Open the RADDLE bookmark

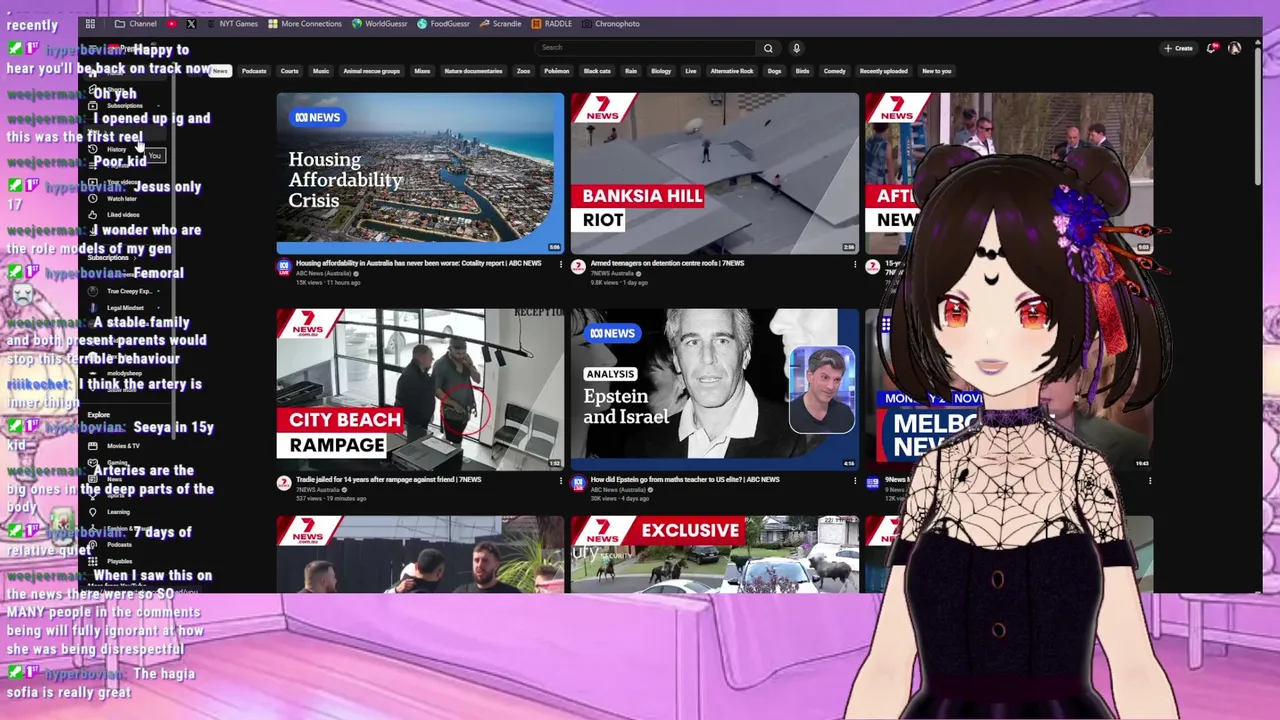click(552, 23)
